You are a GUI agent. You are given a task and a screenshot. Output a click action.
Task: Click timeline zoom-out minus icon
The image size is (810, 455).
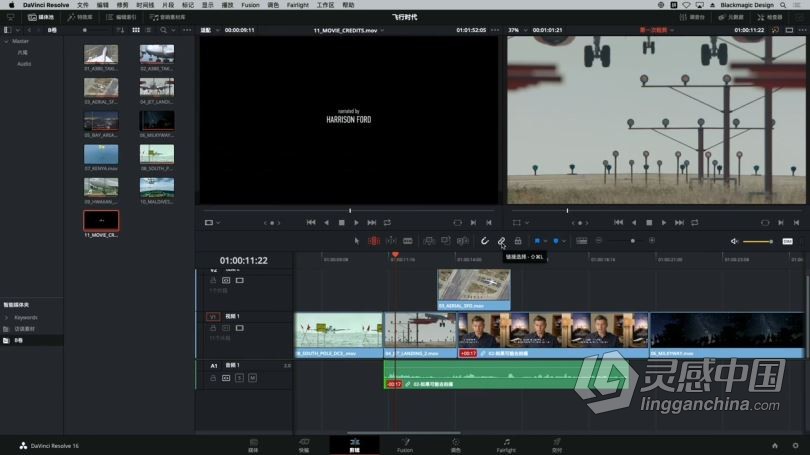click(x=599, y=241)
